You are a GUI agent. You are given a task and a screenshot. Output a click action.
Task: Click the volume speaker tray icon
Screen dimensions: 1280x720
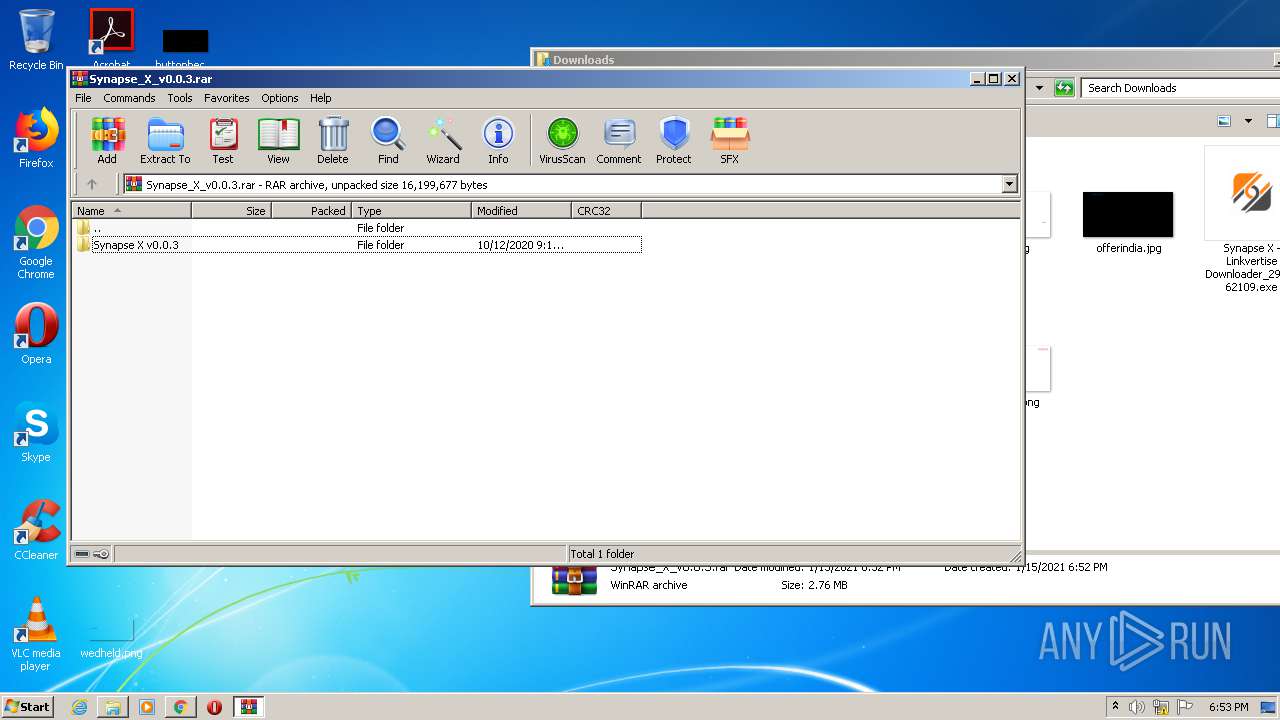(1137, 707)
